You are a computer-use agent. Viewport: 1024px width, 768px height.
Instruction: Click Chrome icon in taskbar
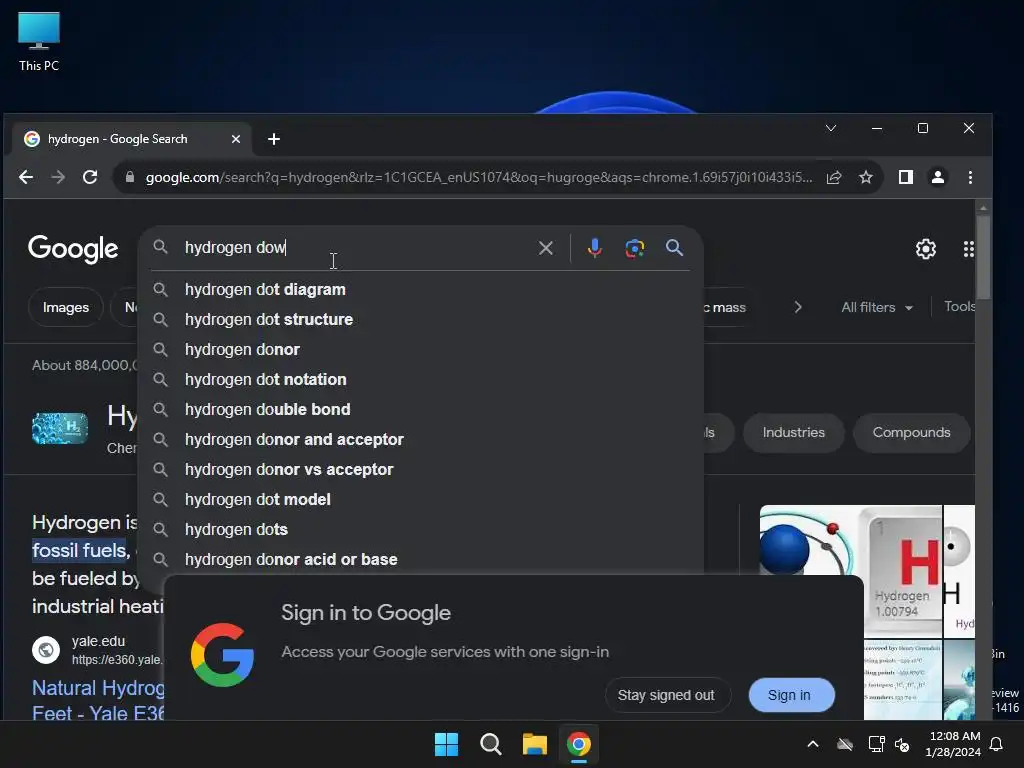click(x=579, y=744)
